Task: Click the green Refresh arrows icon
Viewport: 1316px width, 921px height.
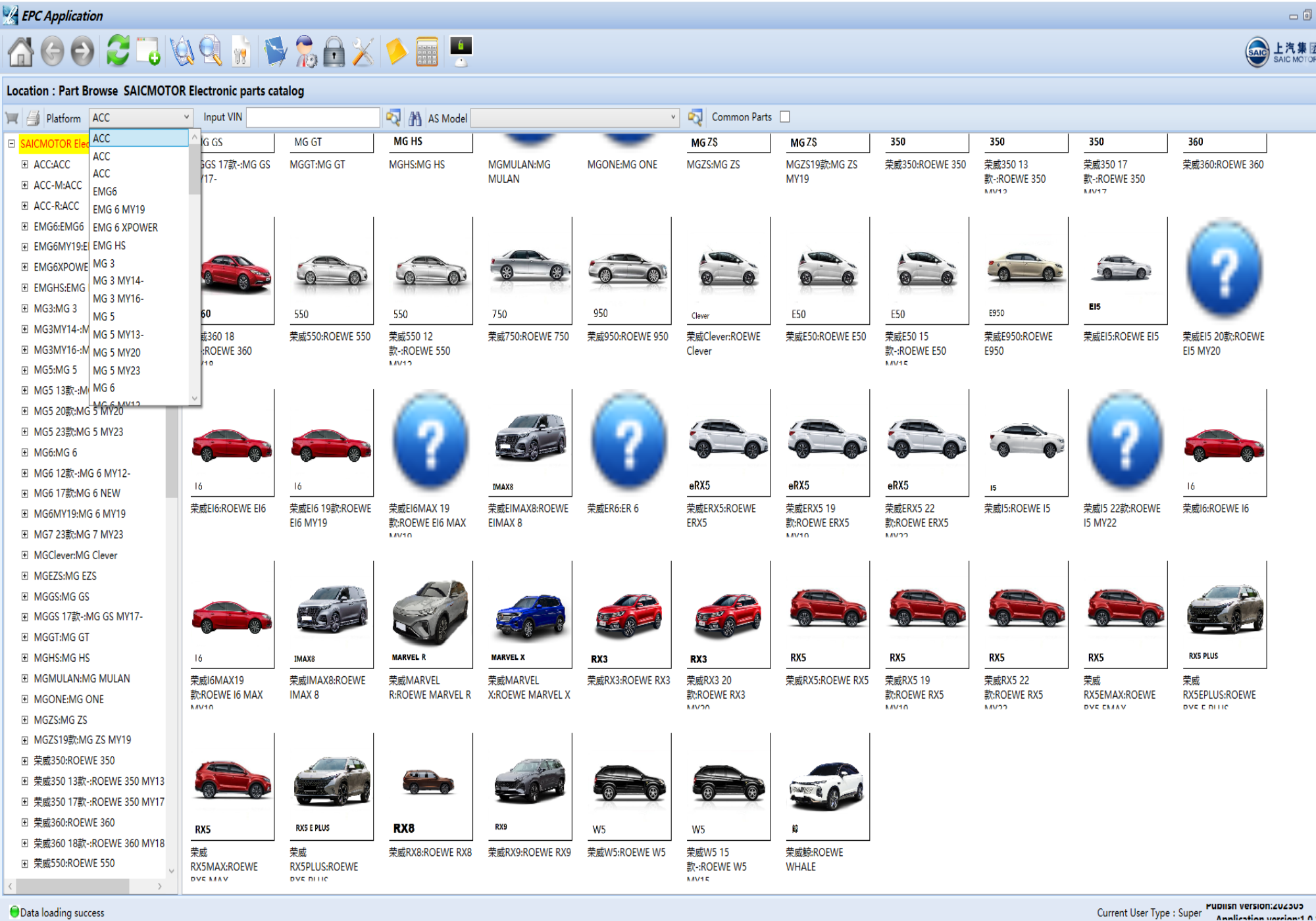Action: (118, 51)
